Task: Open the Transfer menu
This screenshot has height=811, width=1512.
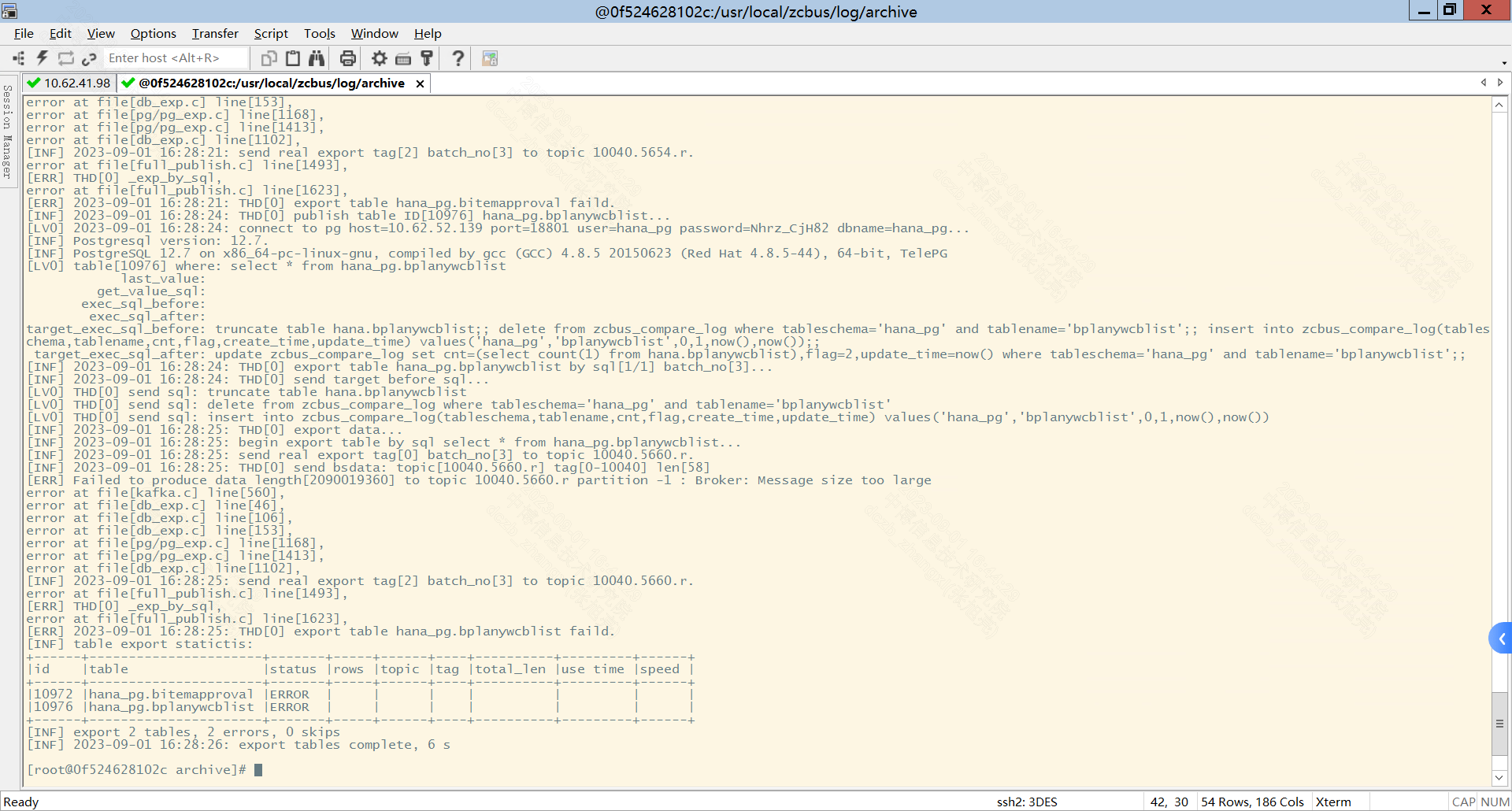Action: (x=215, y=33)
